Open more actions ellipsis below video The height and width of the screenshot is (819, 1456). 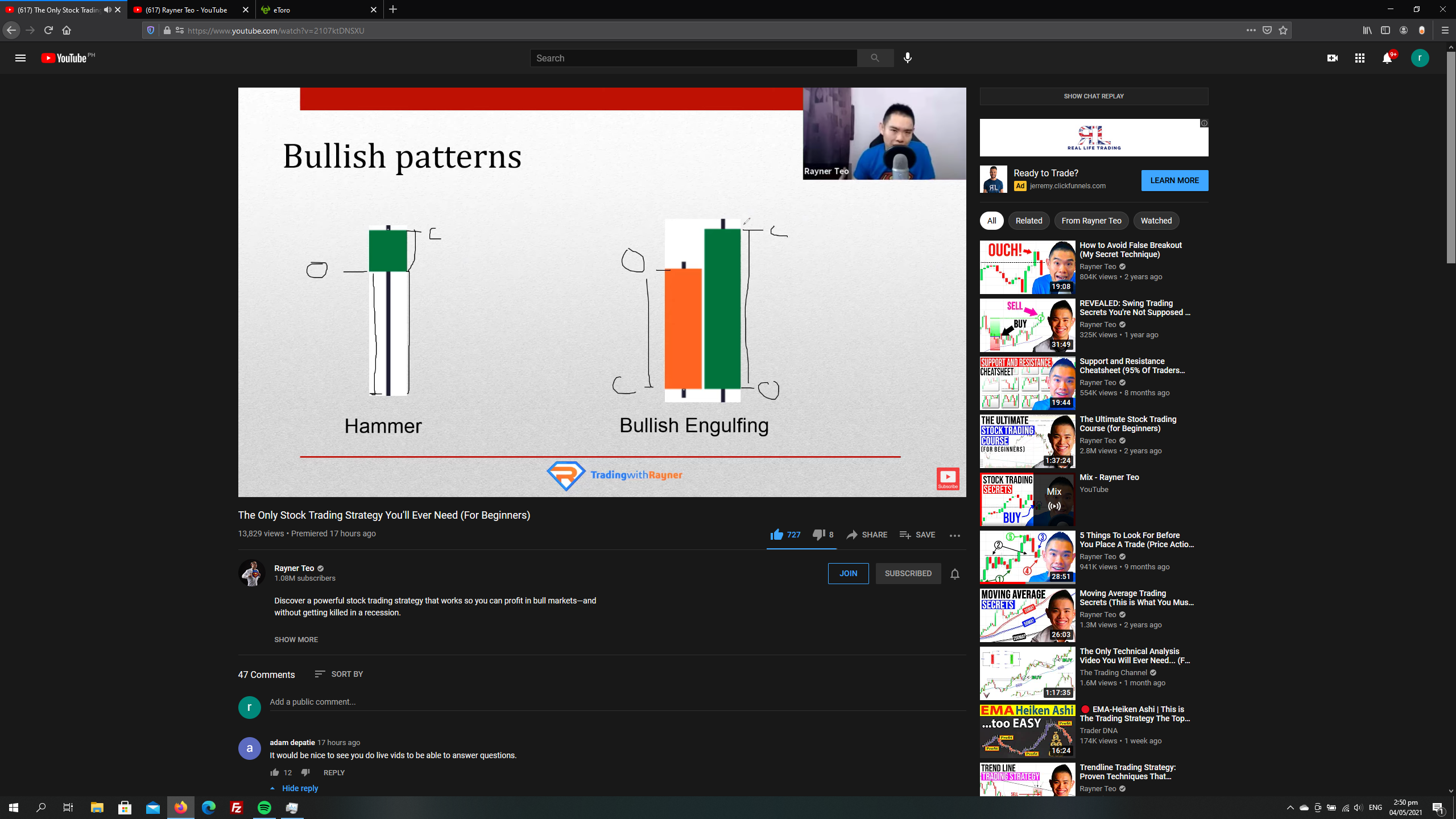coord(954,535)
